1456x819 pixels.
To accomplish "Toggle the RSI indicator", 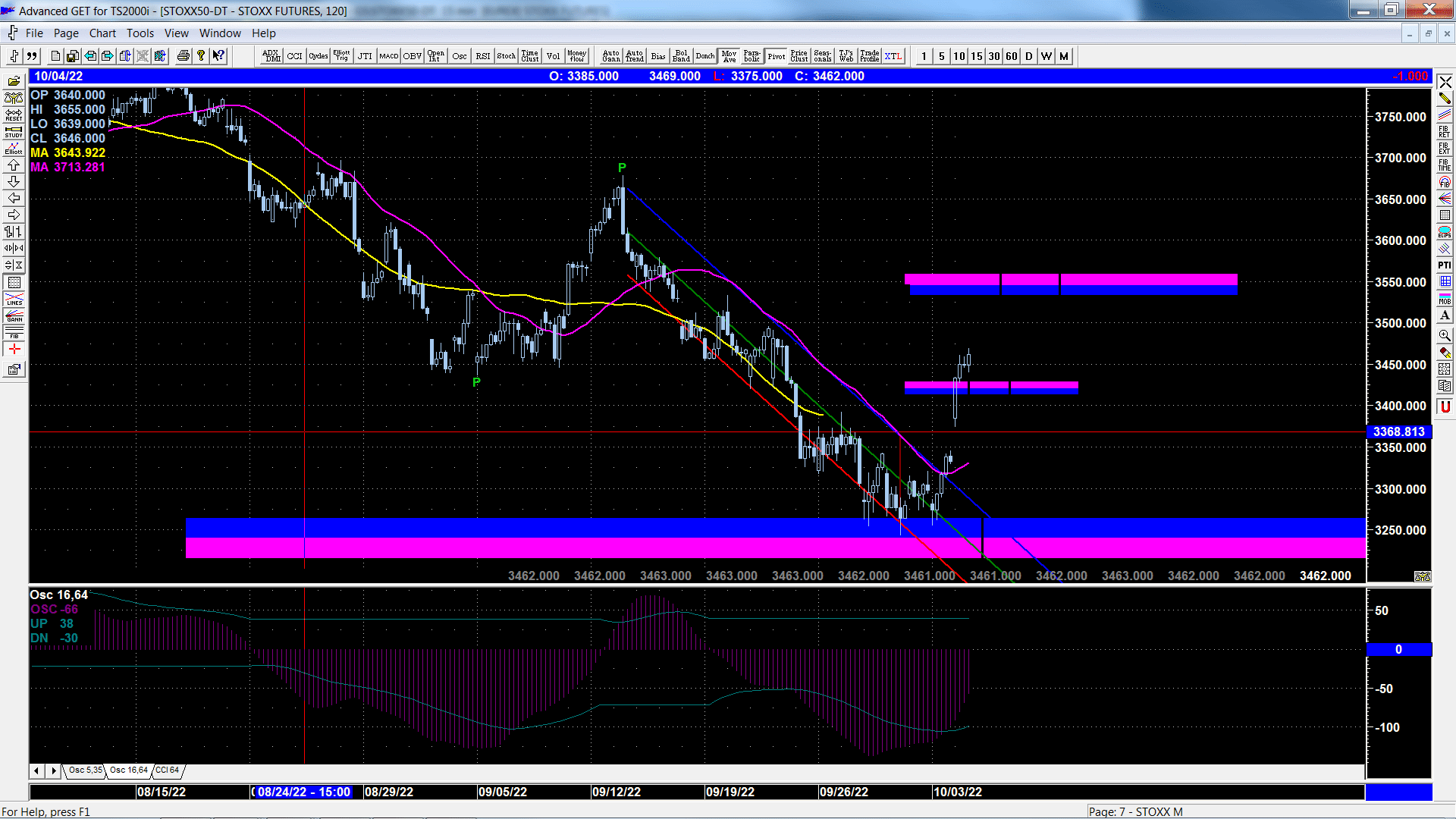I will coord(482,56).
